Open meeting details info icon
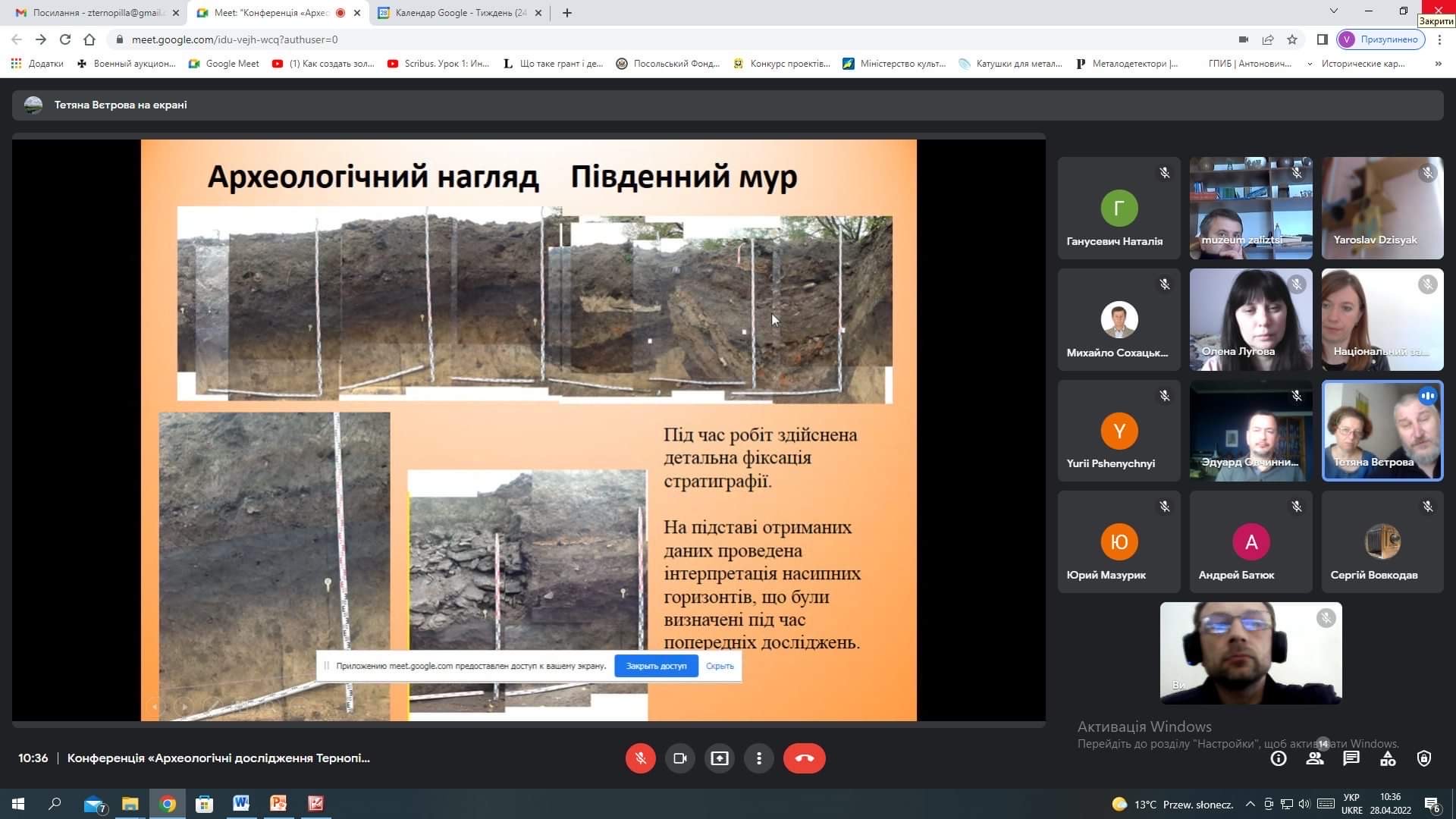Image resolution: width=1456 pixels, height=819 pixels. coord(1279,758)
